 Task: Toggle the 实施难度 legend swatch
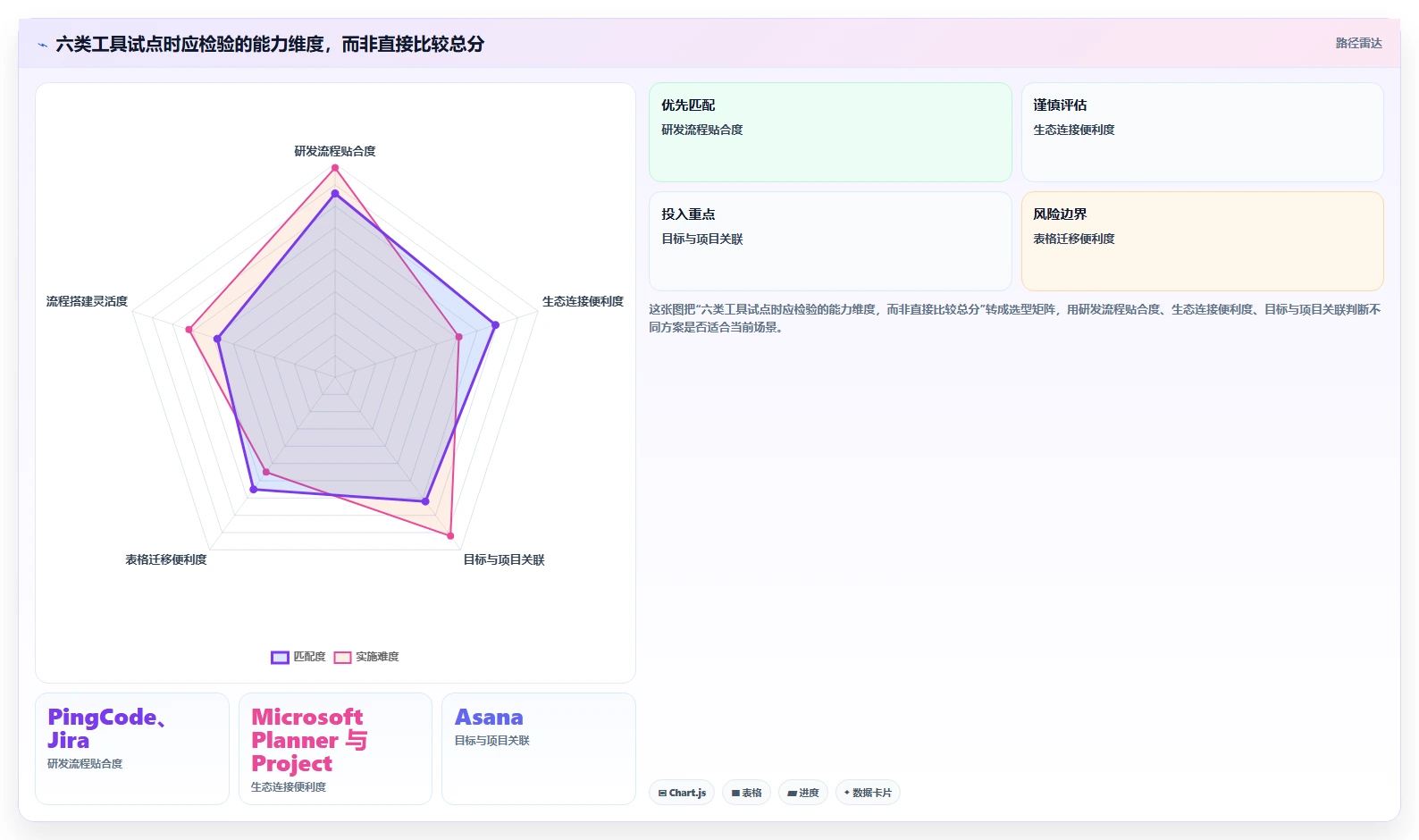(342, 657)
